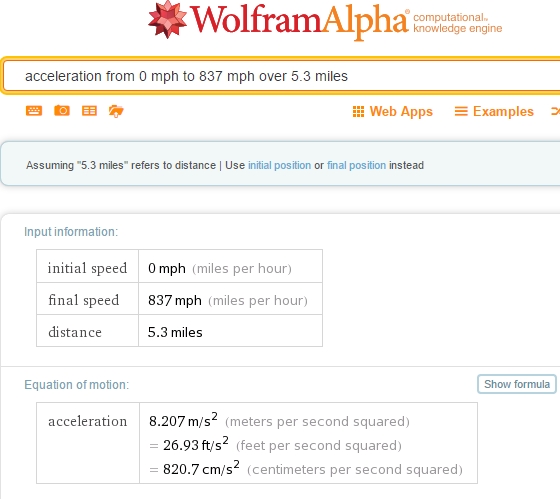This screenshot has width=560, height=499.
Task: Click the data input table icon
Action: 89,111
